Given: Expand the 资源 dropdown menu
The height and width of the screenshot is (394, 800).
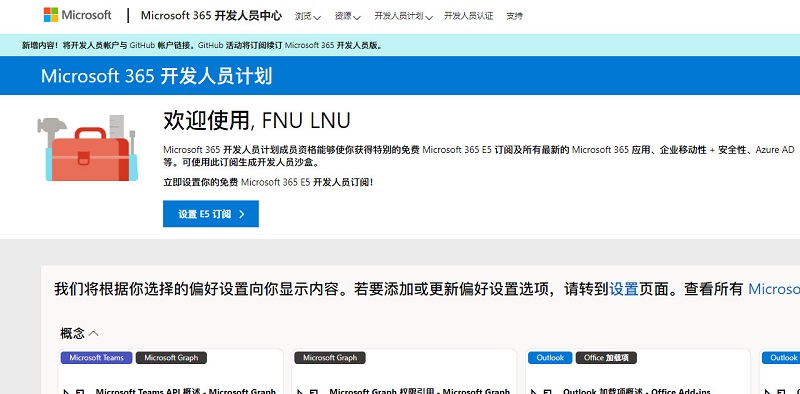Looking at the screenshot, I should 347,16.
